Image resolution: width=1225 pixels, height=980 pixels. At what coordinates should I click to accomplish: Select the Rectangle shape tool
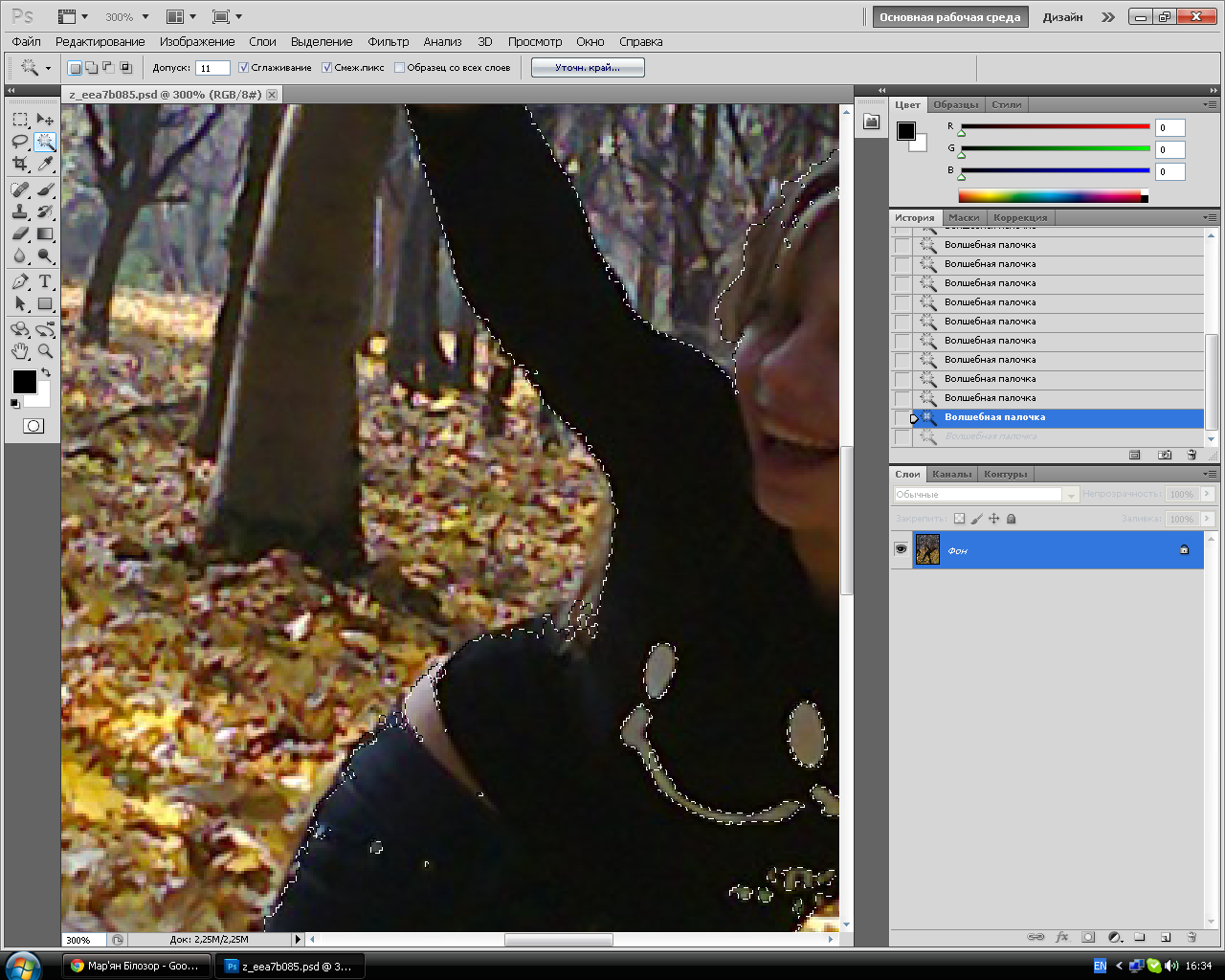pyautogui.click(x=45, y=303)
